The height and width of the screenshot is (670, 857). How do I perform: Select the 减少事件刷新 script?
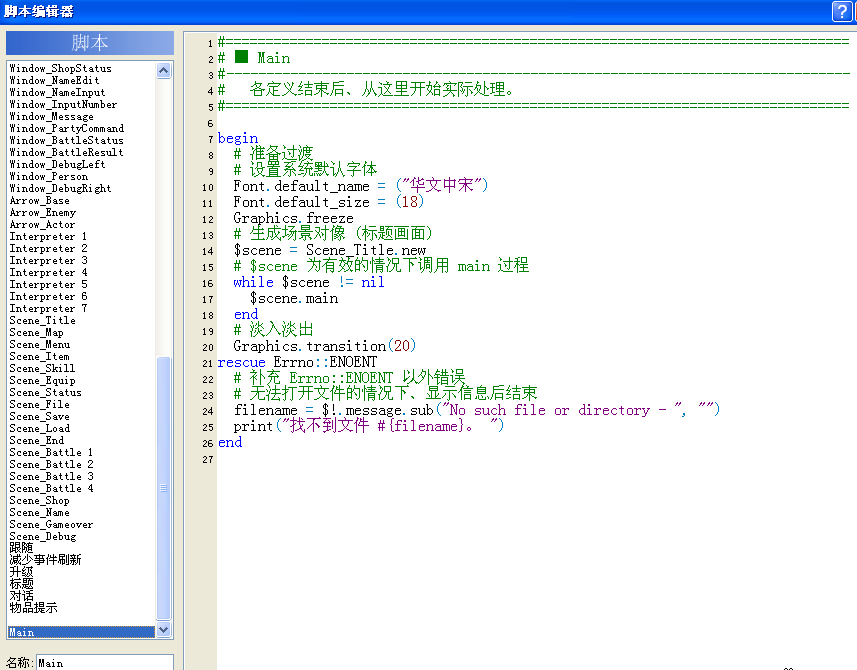(45, 560)
